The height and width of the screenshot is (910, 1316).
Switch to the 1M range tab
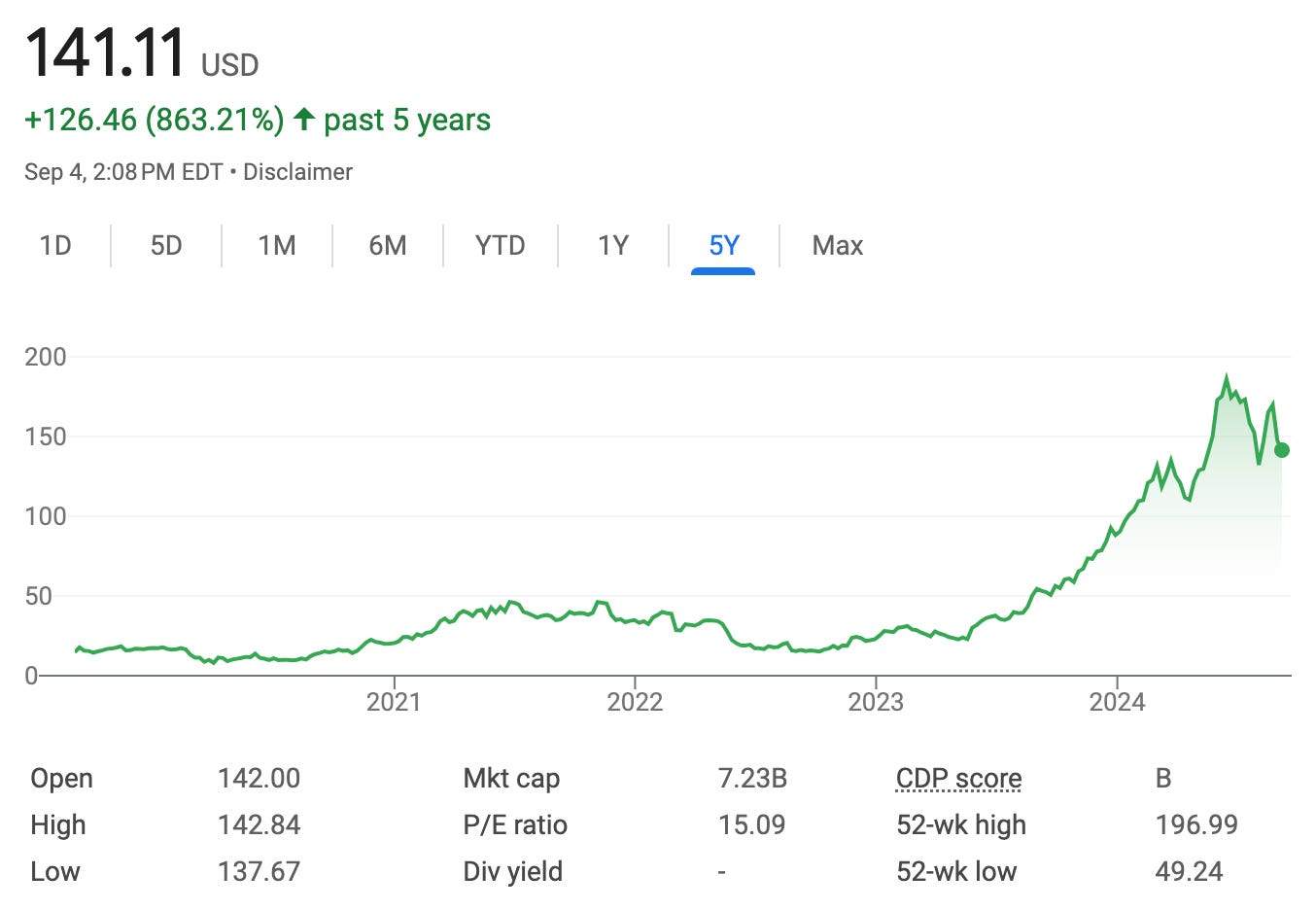coord(277,245)
